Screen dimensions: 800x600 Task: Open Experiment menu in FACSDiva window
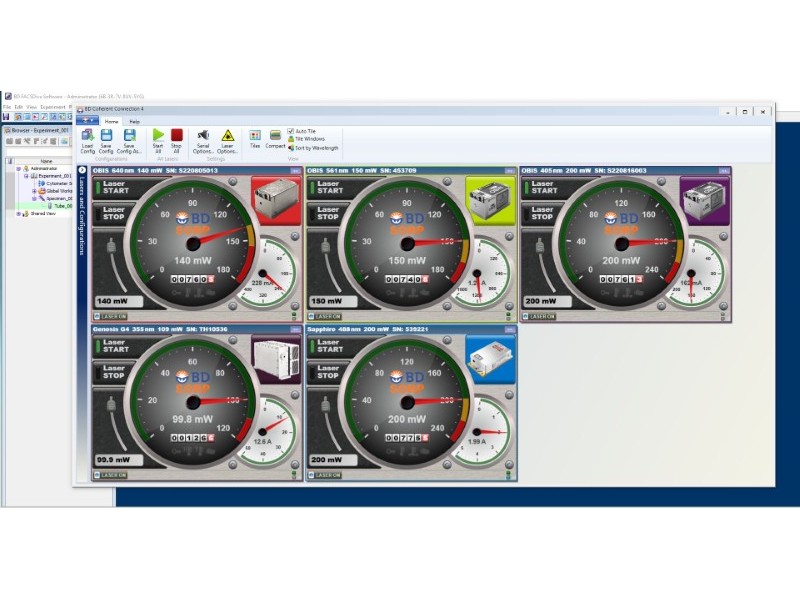pos(53,107)
